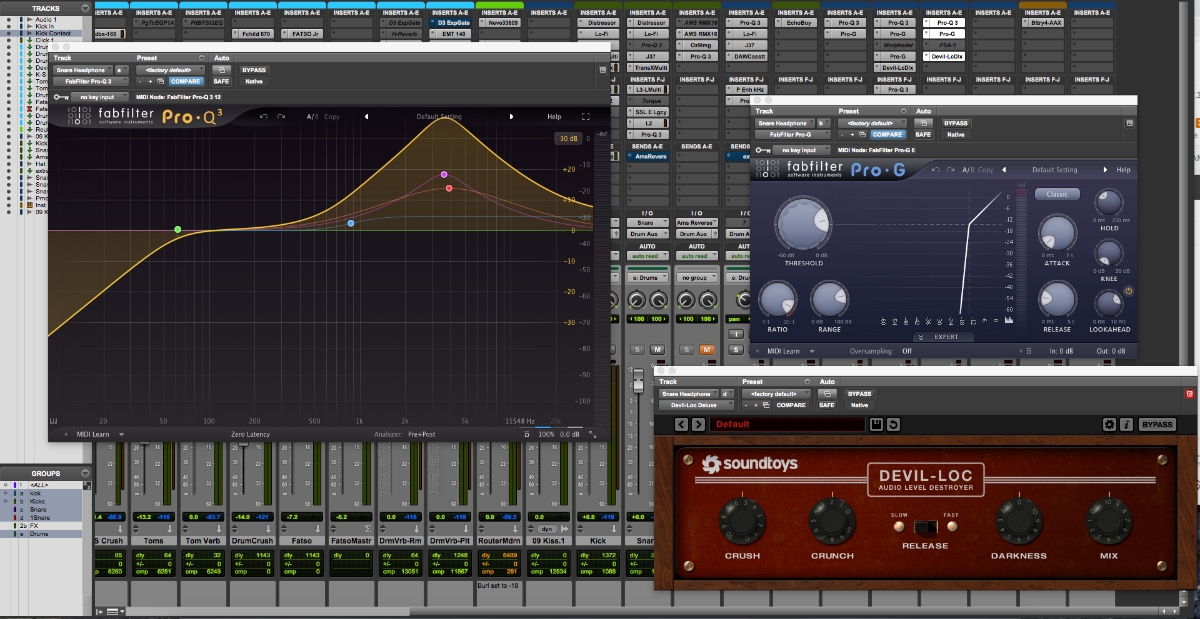The image size is (1200, 619).
Task: Click Native button in Pro-G header
Action: pyautogui.click(x=956, y=134)
